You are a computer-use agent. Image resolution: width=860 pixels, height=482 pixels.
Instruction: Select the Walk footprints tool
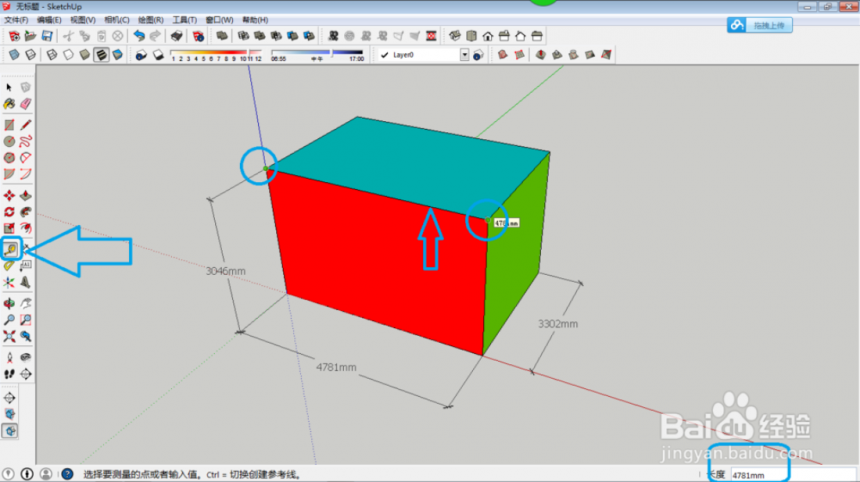pos(9,374)
